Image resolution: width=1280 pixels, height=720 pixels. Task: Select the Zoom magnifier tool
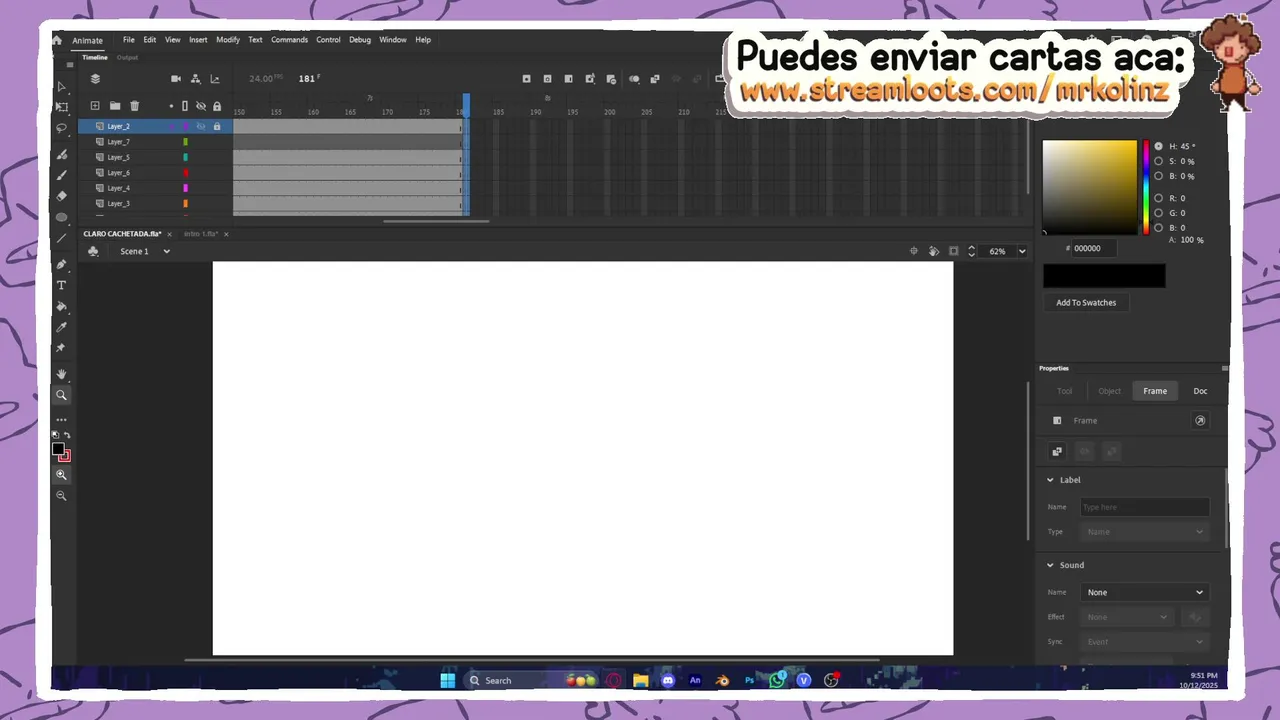(61, 395)
